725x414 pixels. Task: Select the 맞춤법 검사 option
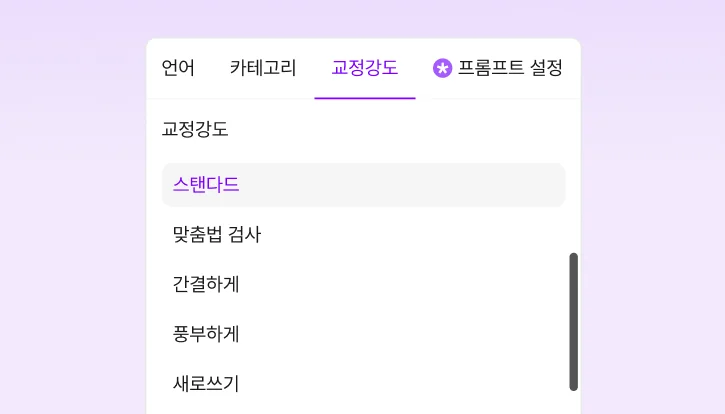click(x=217, y=234)
